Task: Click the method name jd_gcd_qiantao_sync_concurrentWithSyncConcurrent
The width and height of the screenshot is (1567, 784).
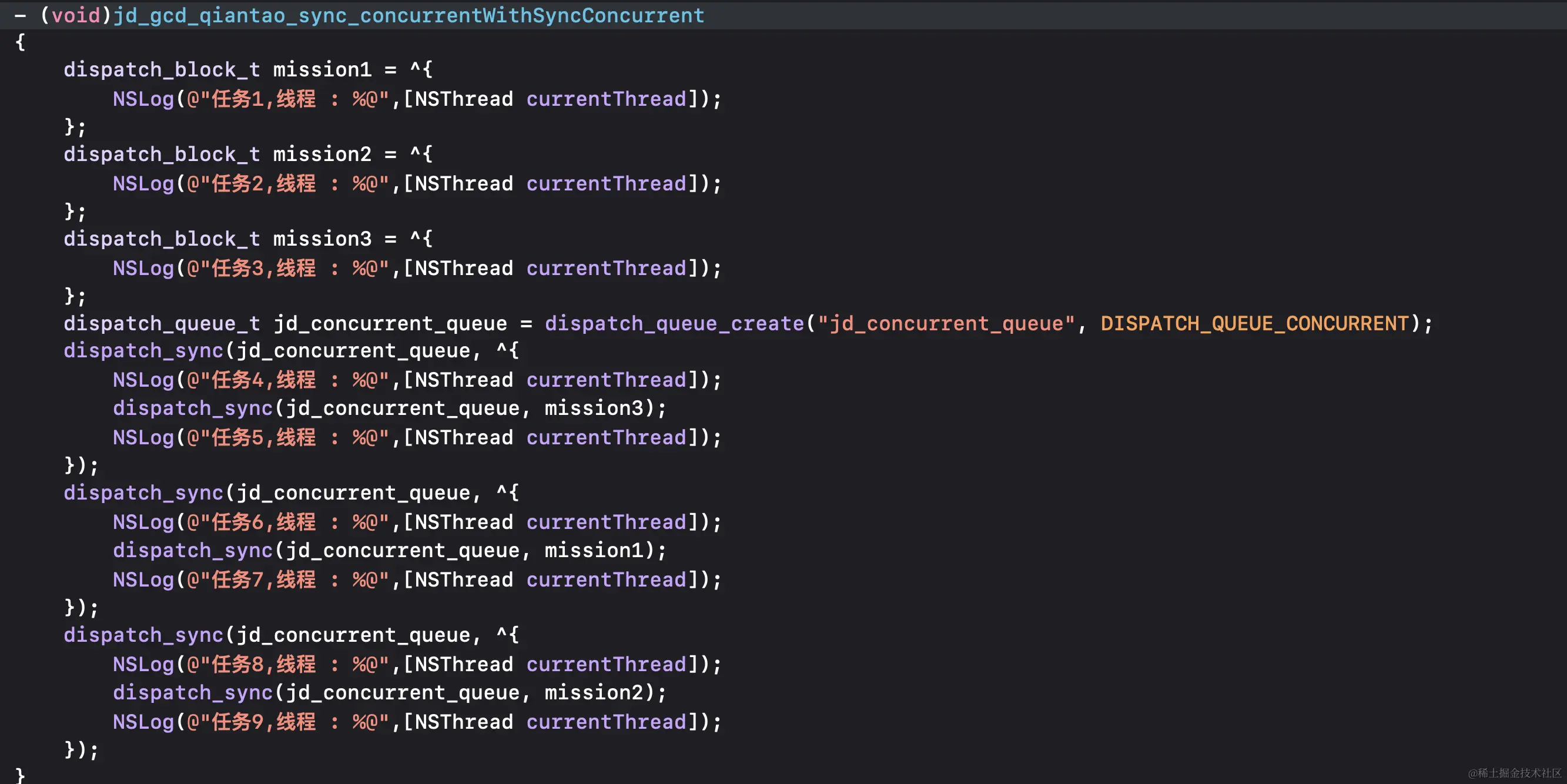Action: (408, 15)
